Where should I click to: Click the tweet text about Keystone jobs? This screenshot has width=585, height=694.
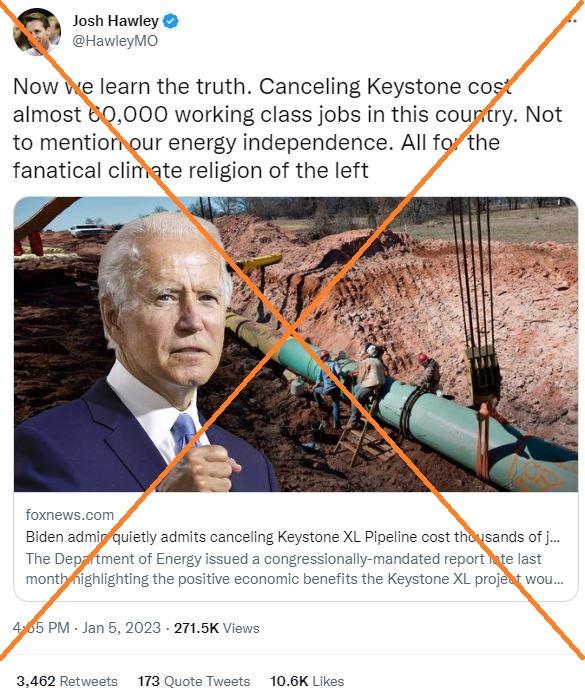(288, 128)
